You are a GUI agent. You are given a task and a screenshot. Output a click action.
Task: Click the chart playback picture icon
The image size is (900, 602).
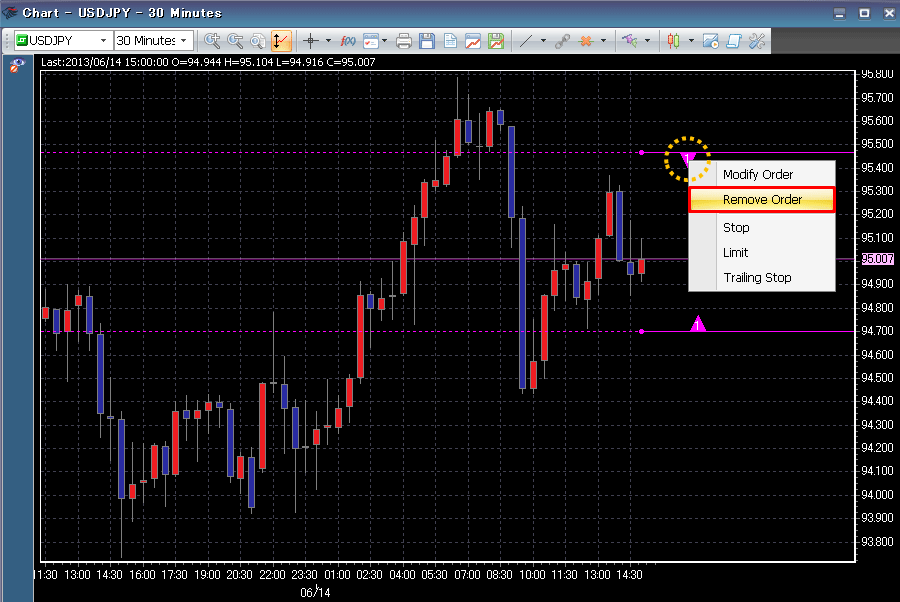point(711,41)
